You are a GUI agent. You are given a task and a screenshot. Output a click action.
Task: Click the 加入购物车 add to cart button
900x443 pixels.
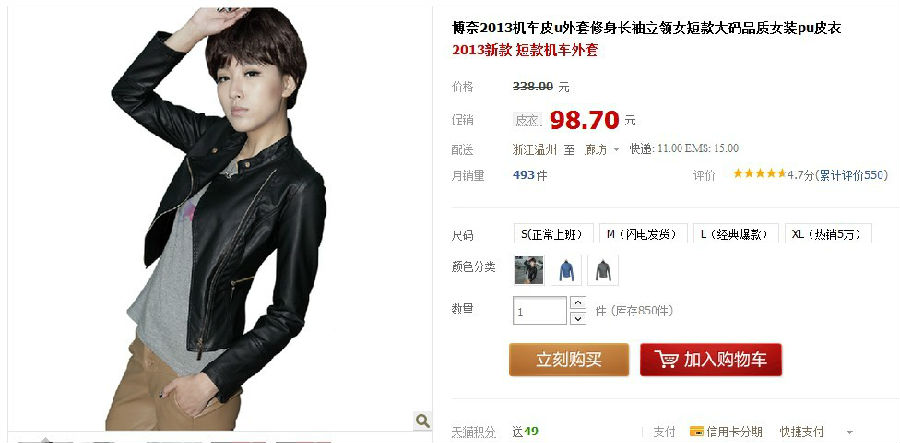pos(711,360)
